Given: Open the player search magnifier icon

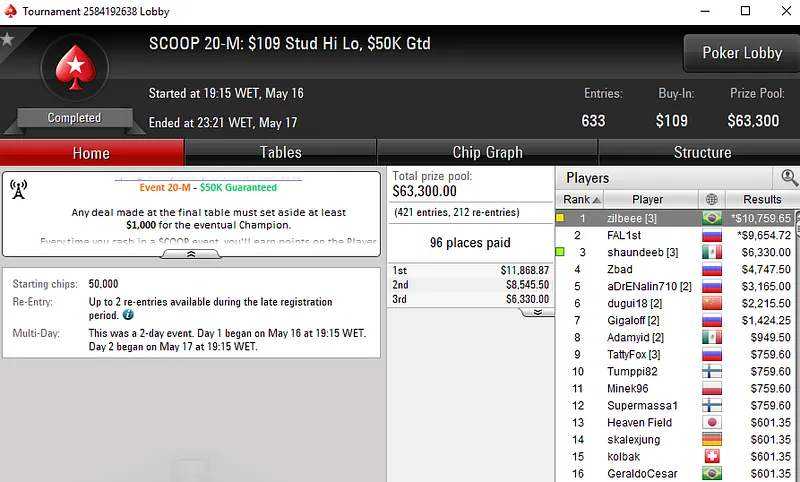Looking at the screenshot, I should point(789,177).
